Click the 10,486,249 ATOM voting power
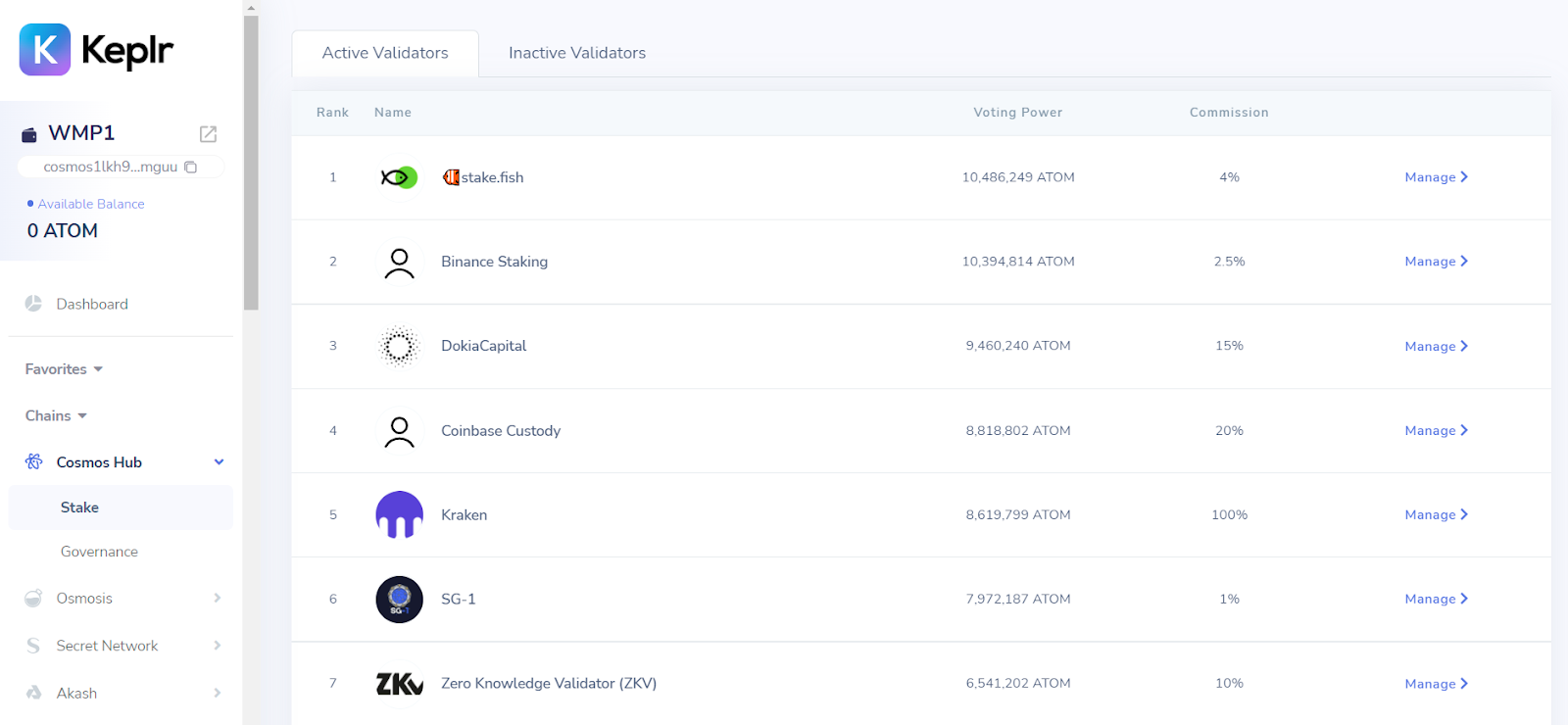Image resolution: width=1568 pixels, height=725 pixels. [1018, 177]
